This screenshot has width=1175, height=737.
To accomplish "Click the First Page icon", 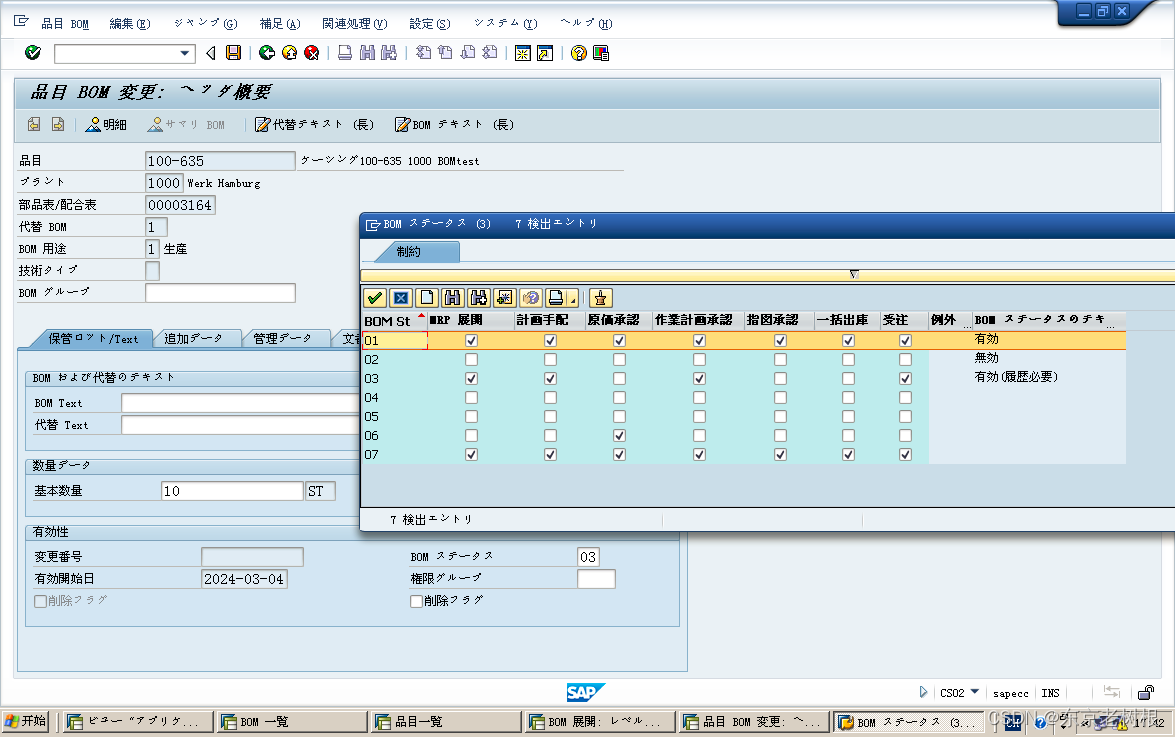I will (x=423, y=52).
